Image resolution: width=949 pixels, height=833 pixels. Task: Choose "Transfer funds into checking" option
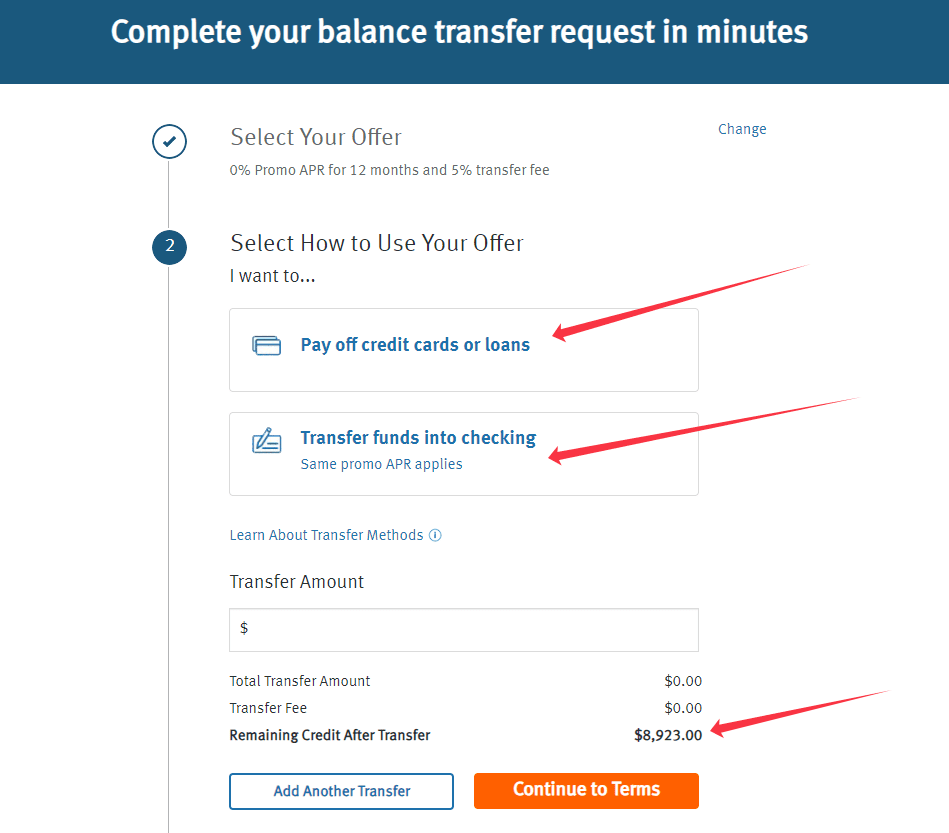click(418, 438)
